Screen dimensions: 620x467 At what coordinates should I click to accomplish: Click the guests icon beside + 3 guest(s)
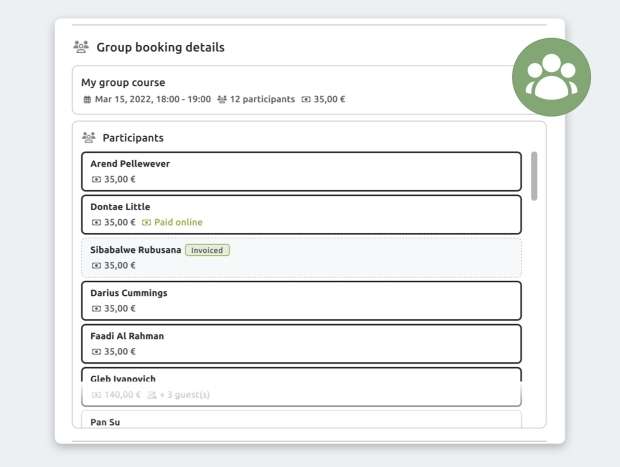pyautogui.click(x=152, y=395)
